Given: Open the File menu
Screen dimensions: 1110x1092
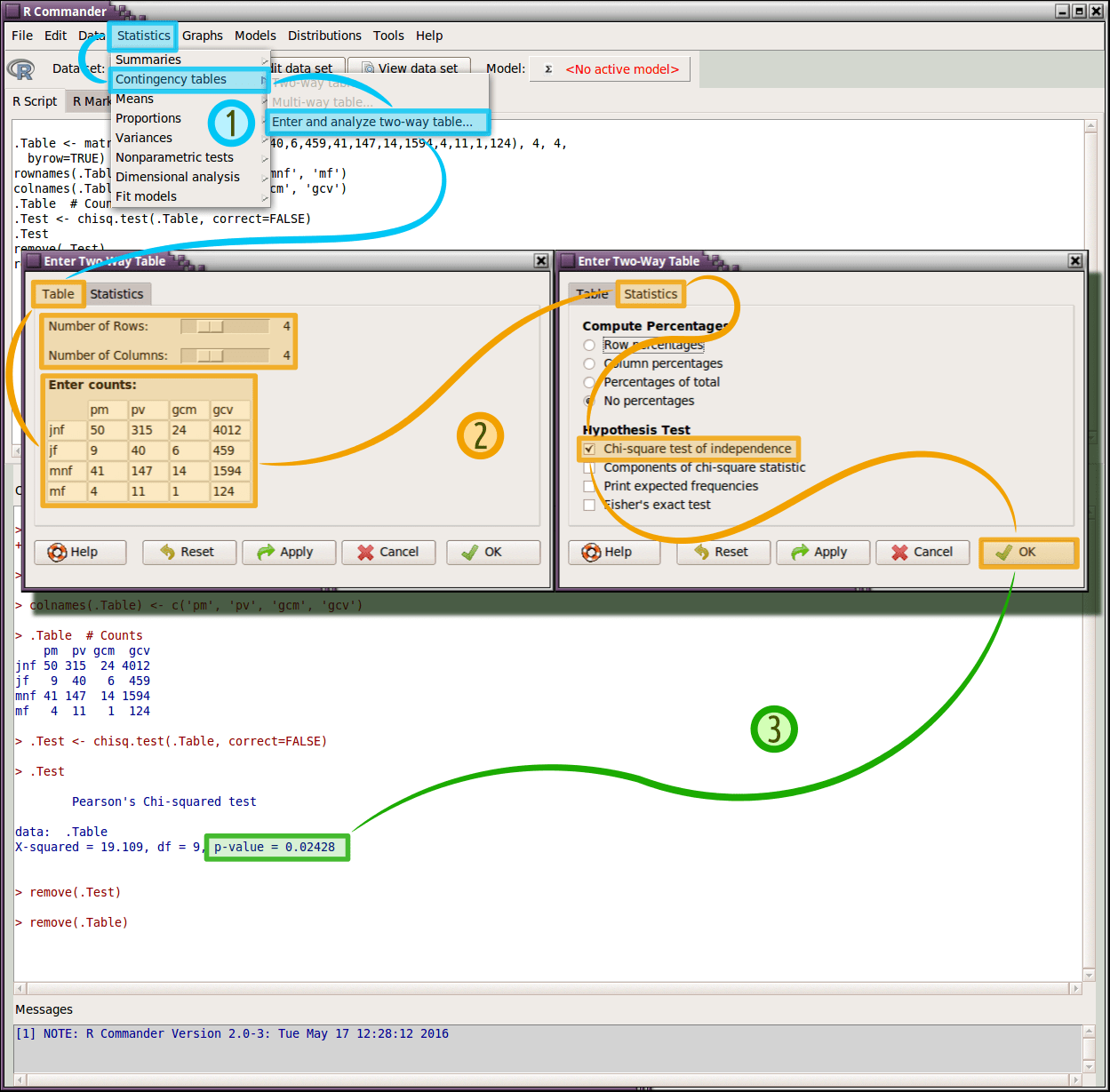Looking at the screenshot, I should click(x=22, y=36).
